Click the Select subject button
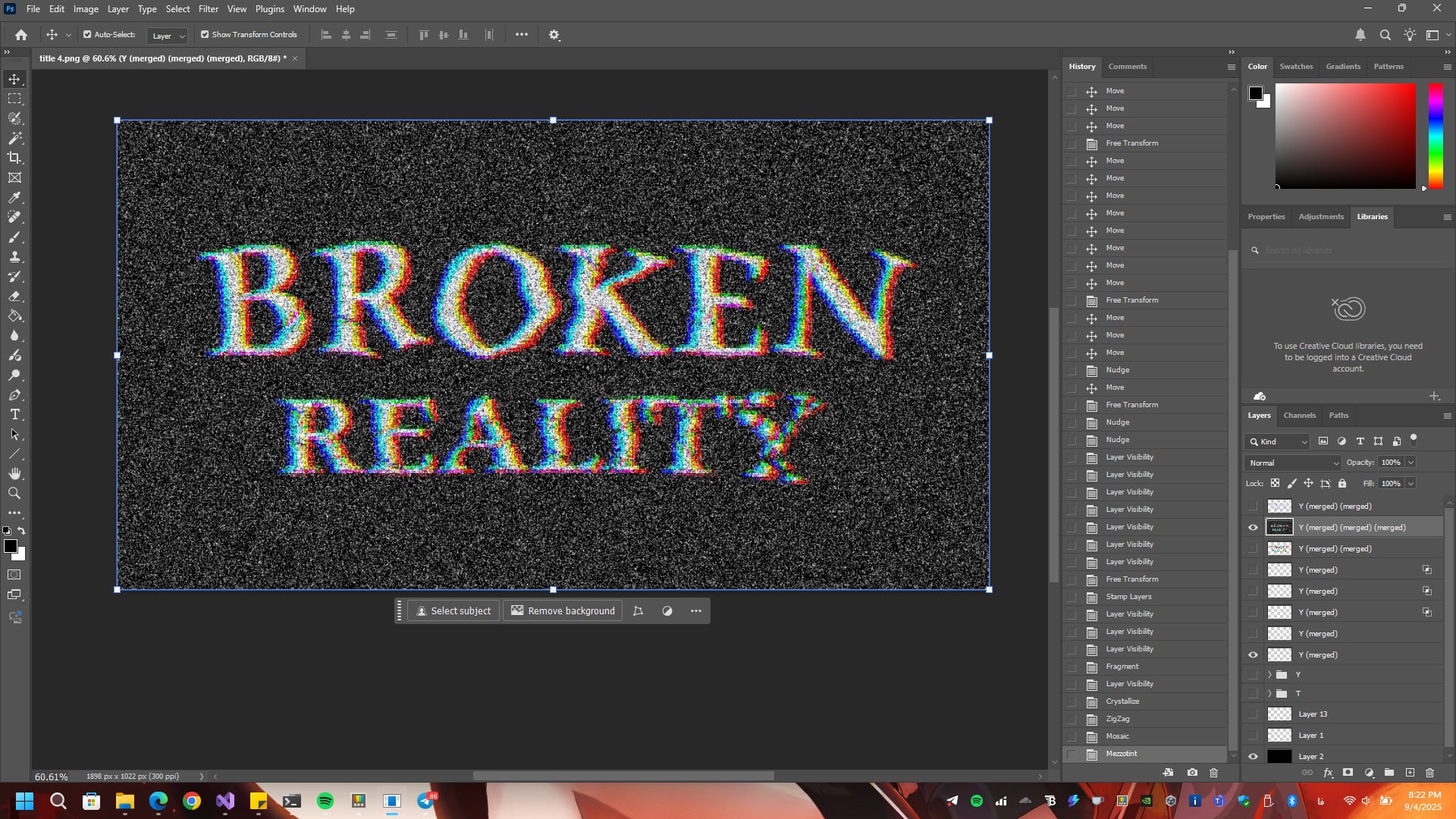The image size is (1456, 819). click(x=453, y=611)
